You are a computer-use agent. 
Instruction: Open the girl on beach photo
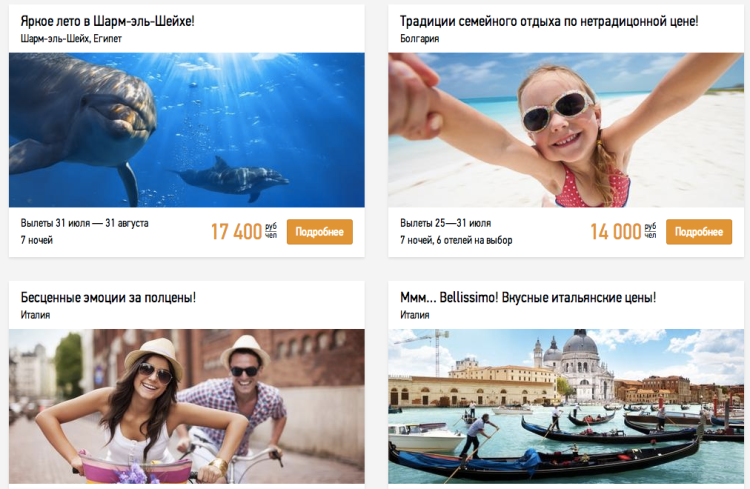566,130
